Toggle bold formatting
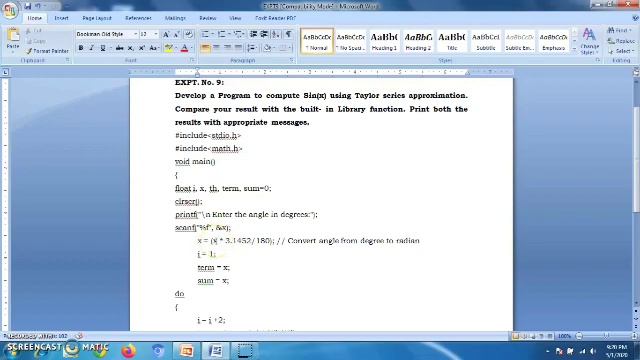This screenshot has width=640, height=360. pos(81,48)
